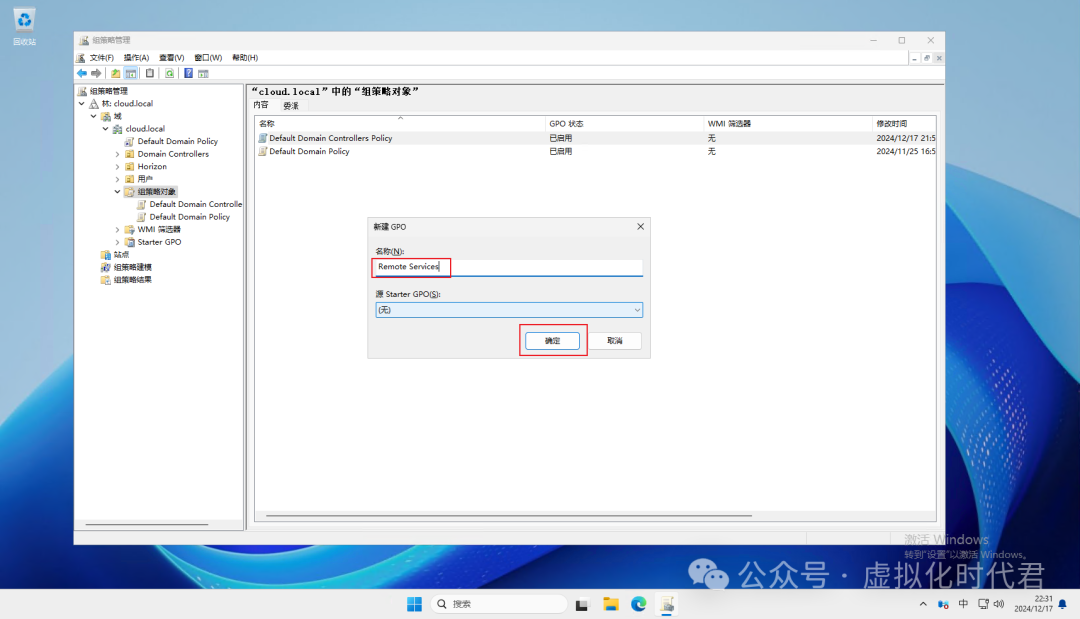Image resolution: width=1080 pixels, height=619 pixels.
Task: Open Microsoft Edge from the taskbar
Action: coord(638,604)
